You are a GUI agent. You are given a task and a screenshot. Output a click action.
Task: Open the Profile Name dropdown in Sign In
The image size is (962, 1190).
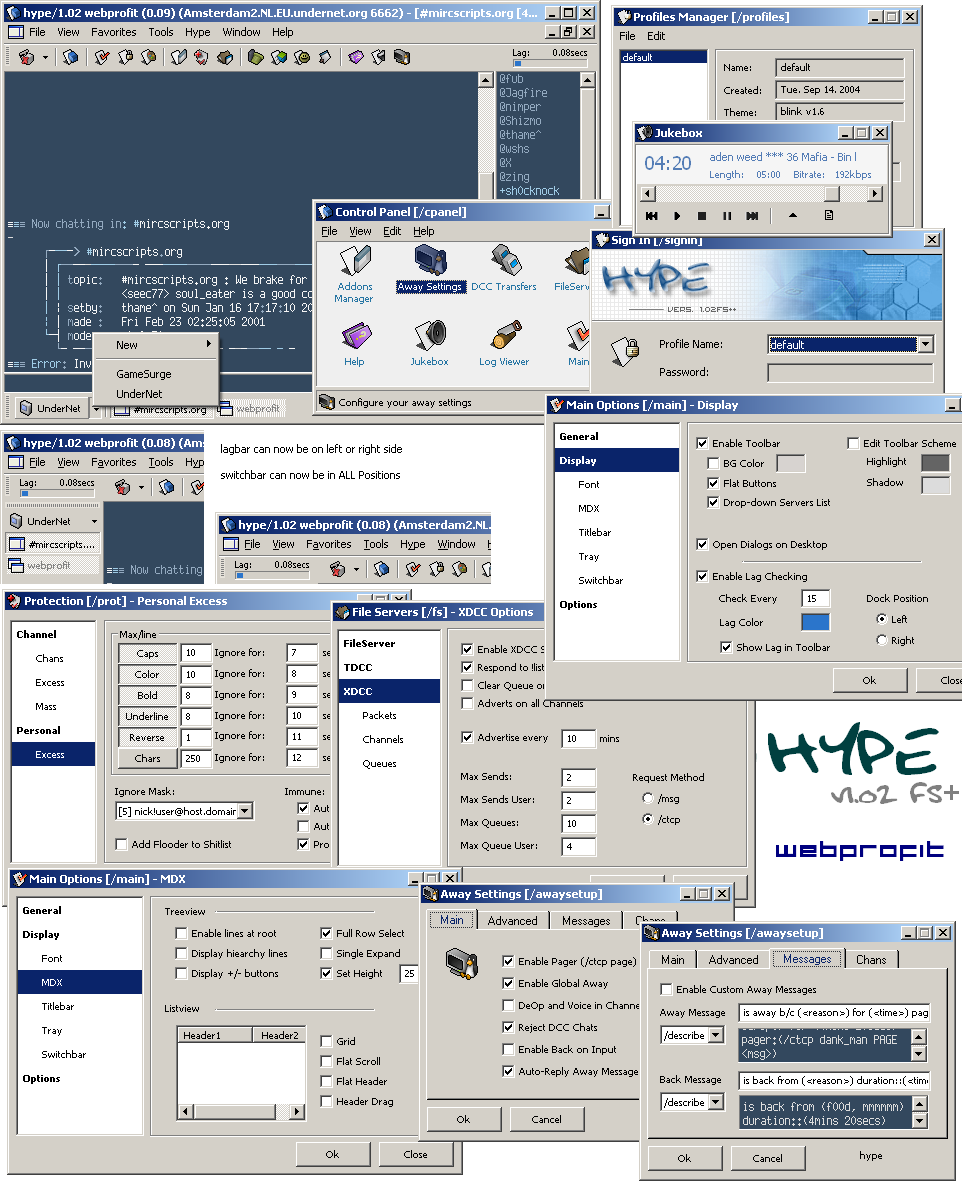(x=925, y=345)
